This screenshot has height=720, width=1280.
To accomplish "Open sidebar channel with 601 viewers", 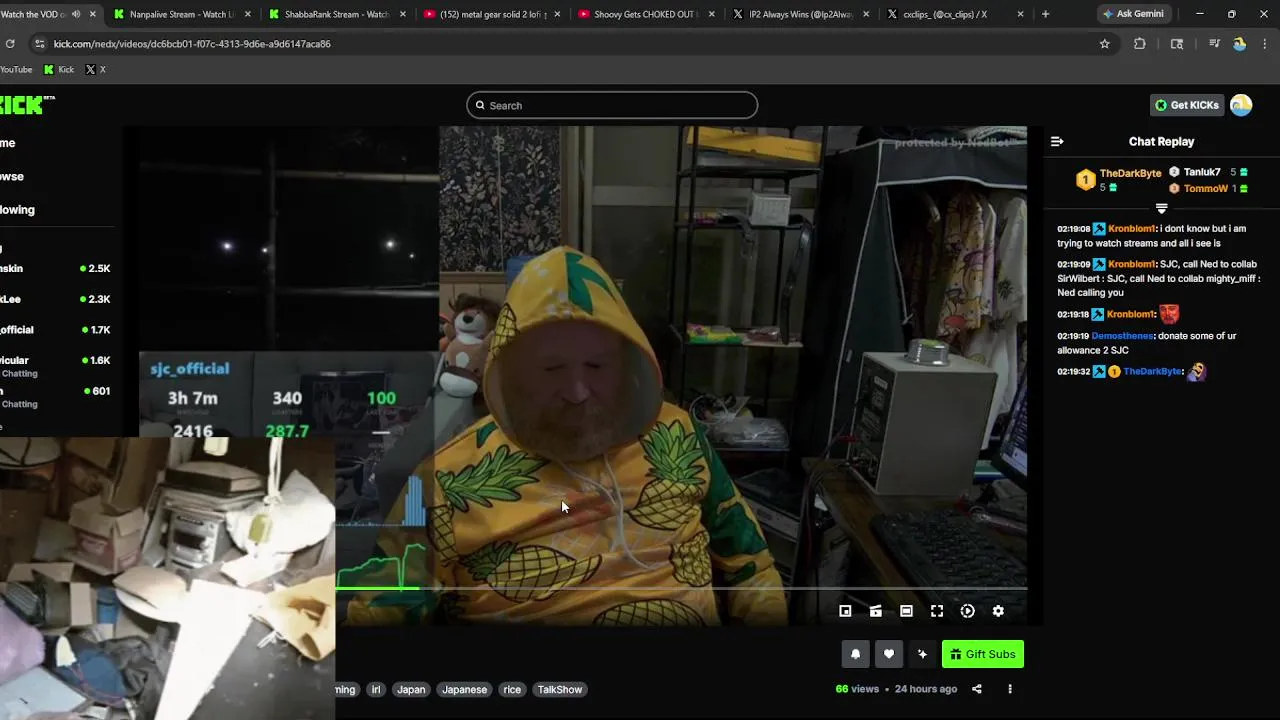I will 57,397.
